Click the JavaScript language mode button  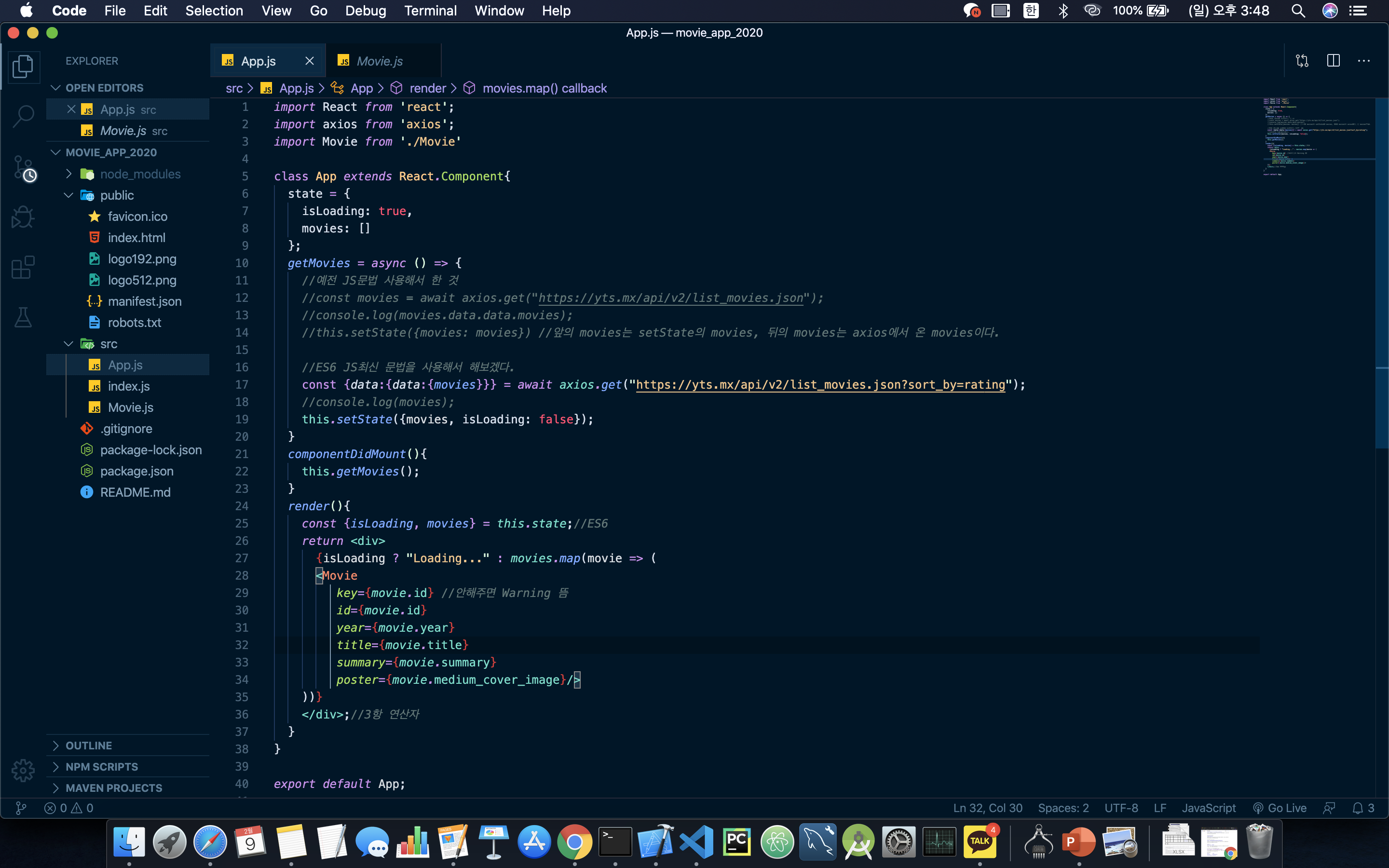coord(1208,808)
